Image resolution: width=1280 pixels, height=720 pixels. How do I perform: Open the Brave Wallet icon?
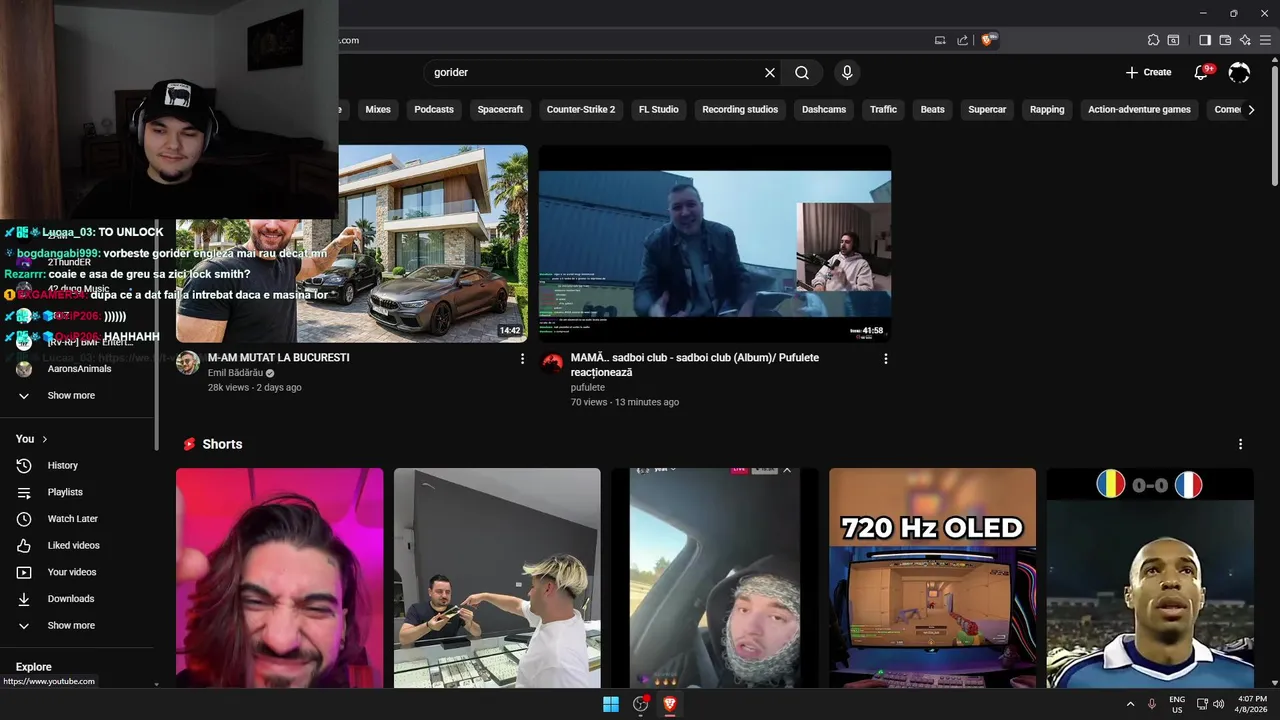[1225, 40]
